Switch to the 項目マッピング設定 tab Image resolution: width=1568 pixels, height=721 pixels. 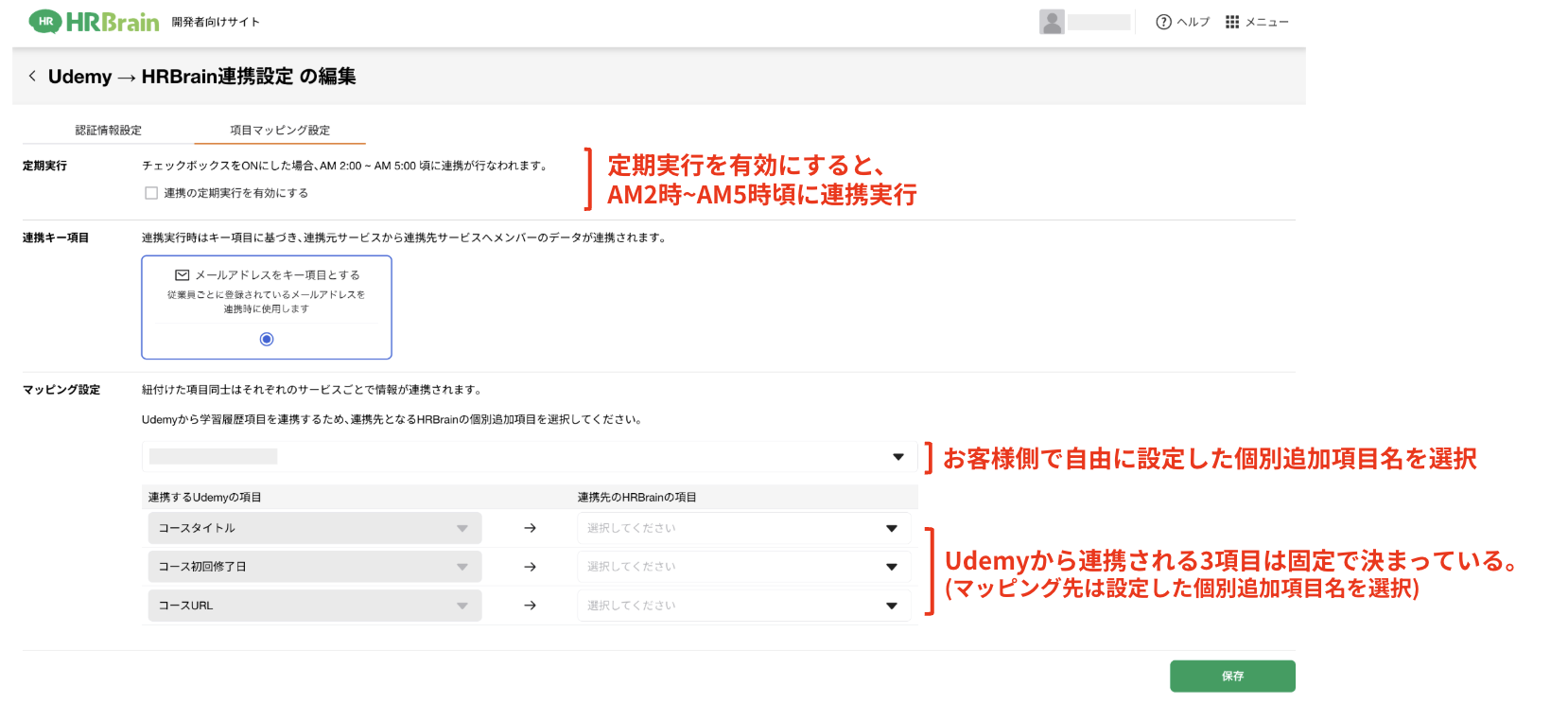click(x=280, y=131)
